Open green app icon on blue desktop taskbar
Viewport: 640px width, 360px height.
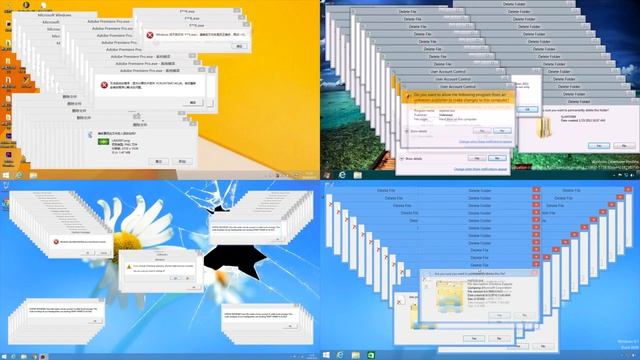(x=371, y=355)
